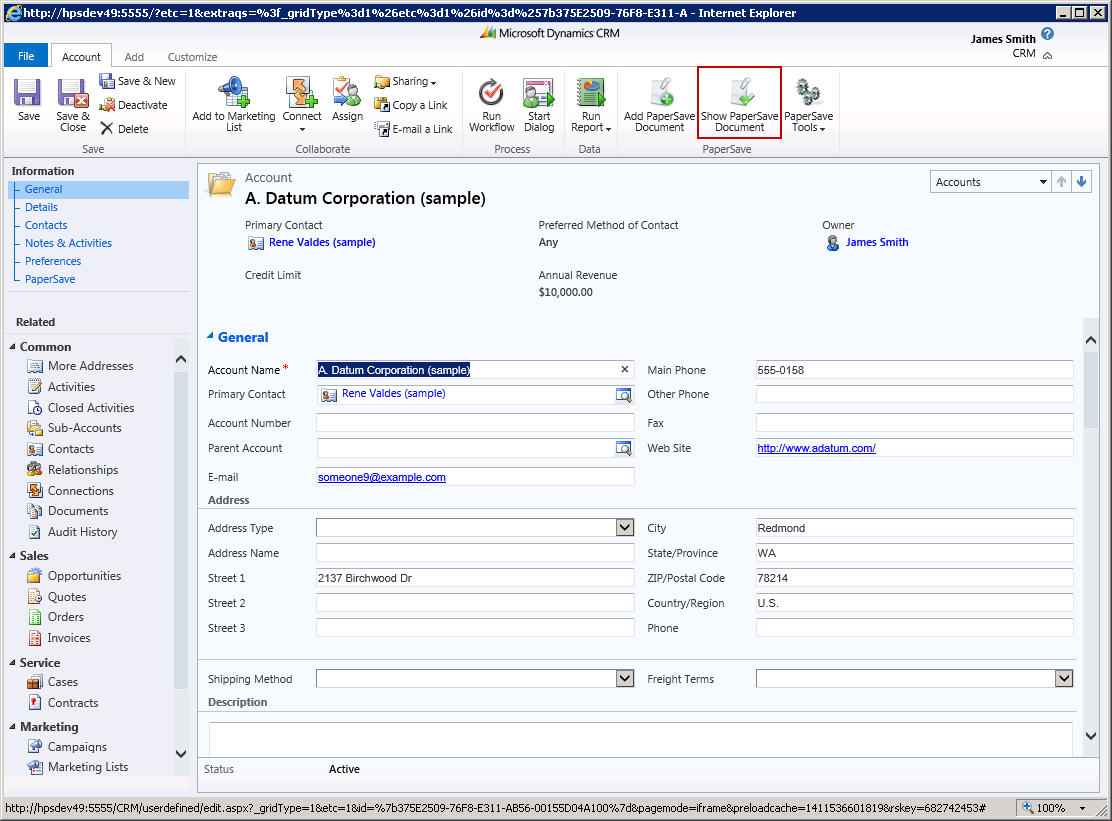The width and height of the screenshot is (1112, 821).
Task: Open the Address Type dropdown
Action: click(x=624, y=527)
